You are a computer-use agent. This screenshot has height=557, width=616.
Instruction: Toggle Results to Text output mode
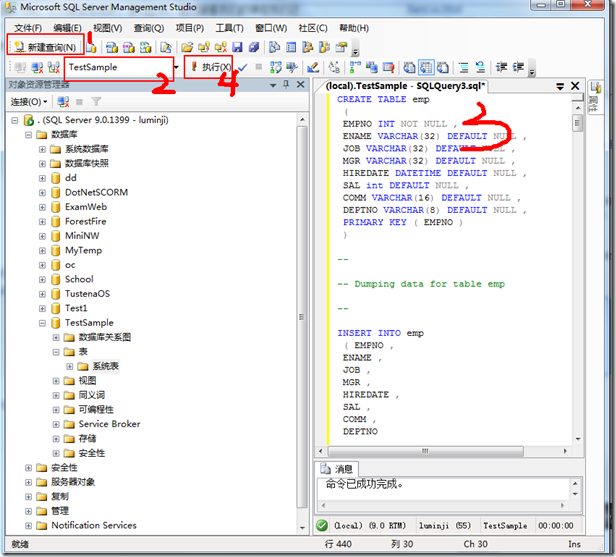[x=409, y=68]
